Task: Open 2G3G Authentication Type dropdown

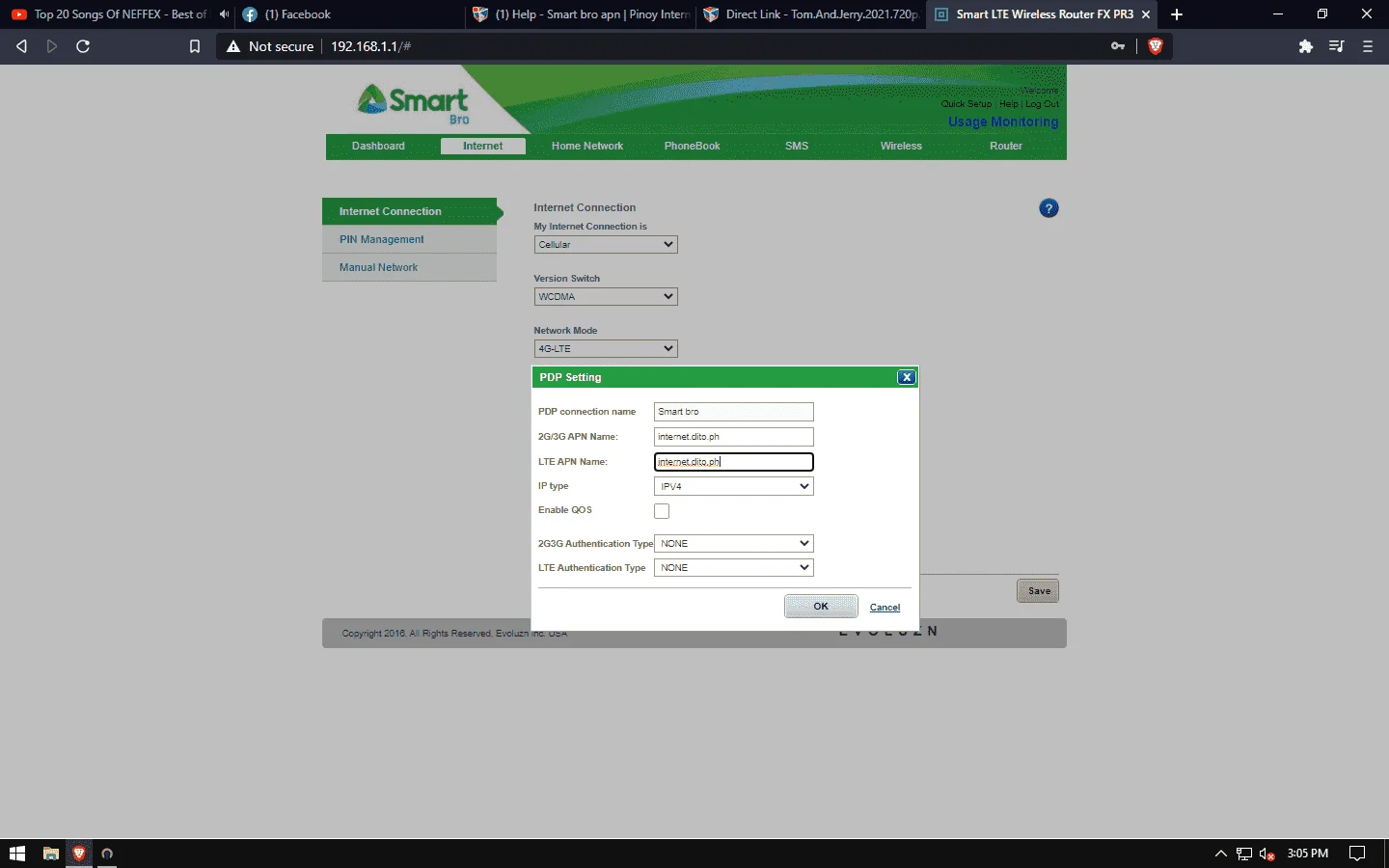Action: point(733,543)
